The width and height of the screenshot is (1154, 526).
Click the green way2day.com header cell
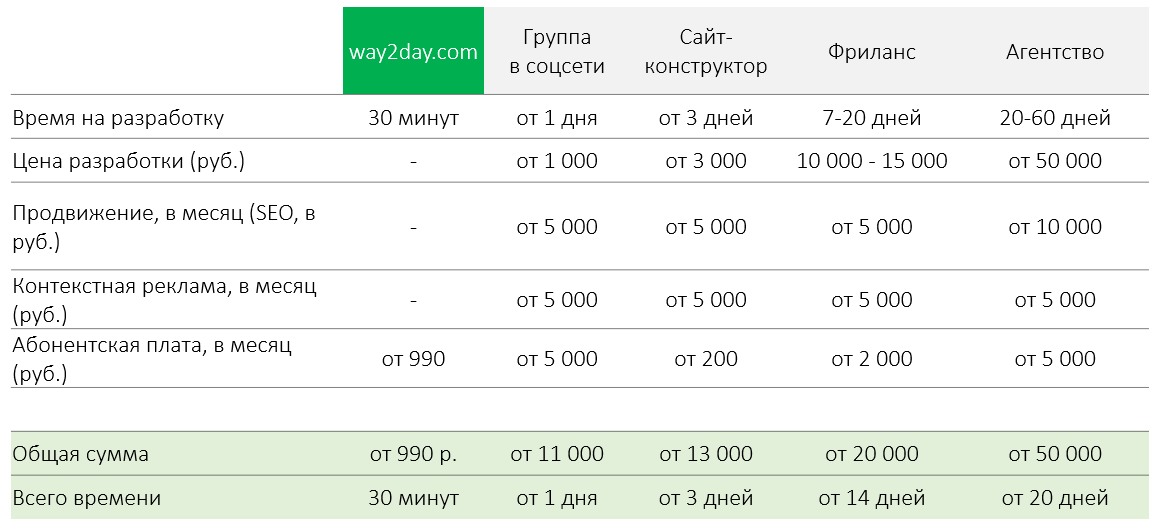tap(413, 51)
